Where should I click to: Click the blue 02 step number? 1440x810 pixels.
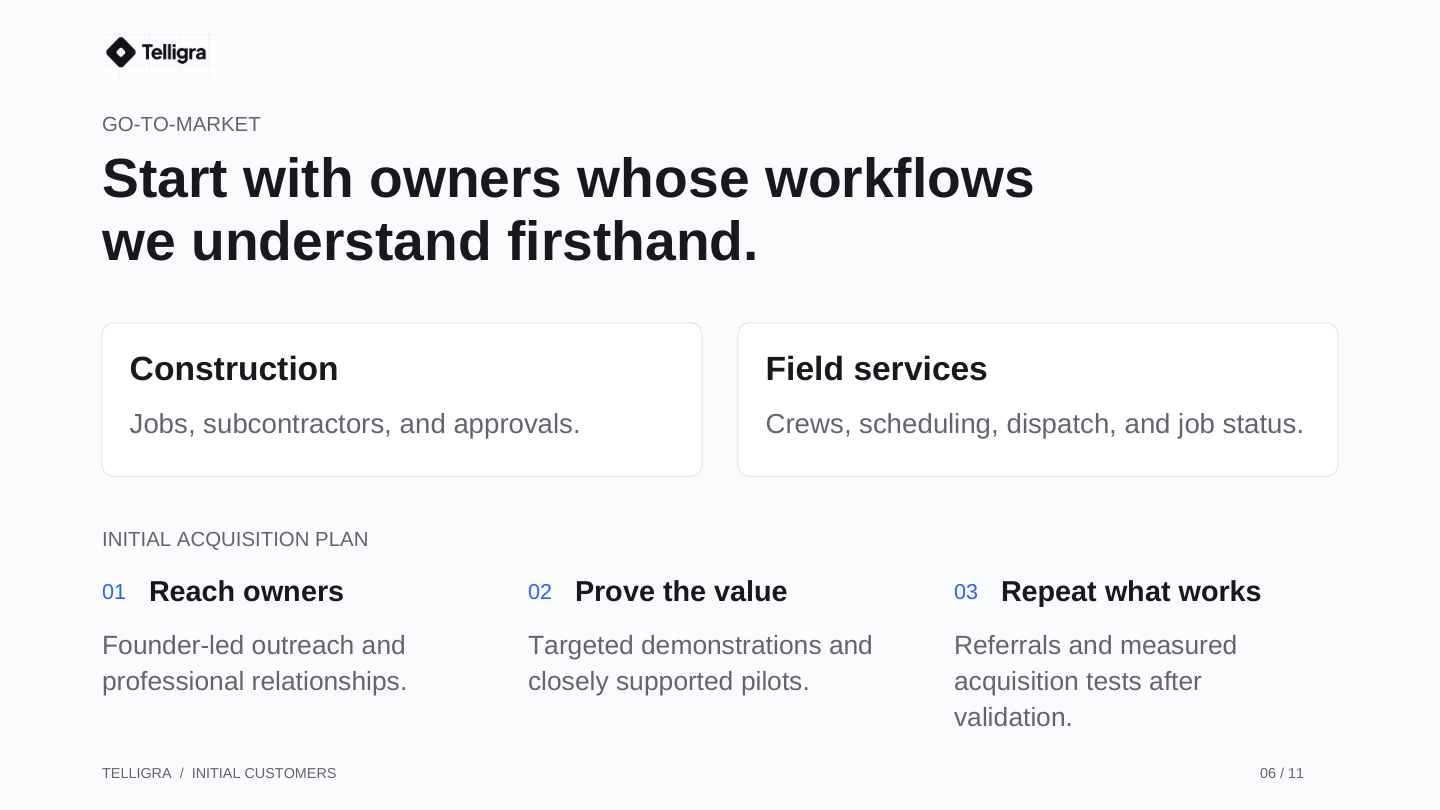[x=540, y=592]
